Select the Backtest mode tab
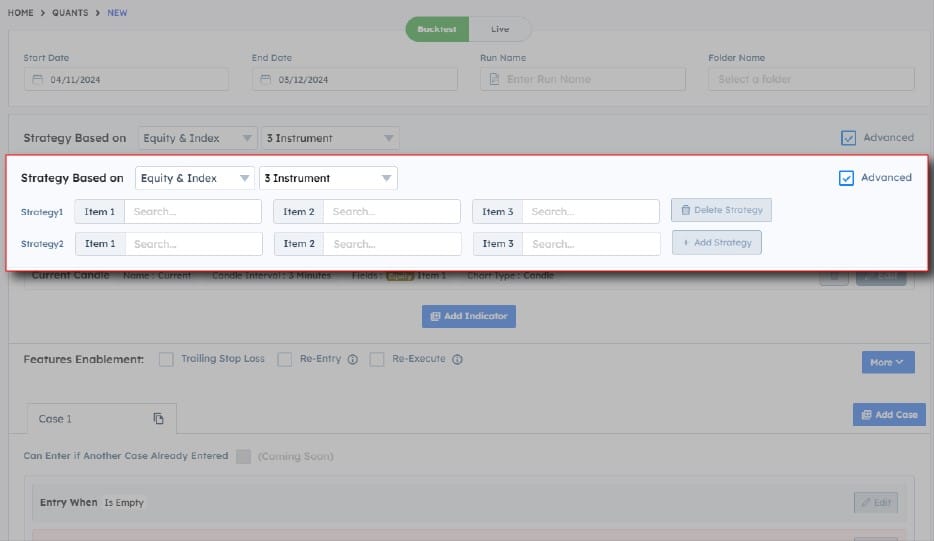 (437, 29)
